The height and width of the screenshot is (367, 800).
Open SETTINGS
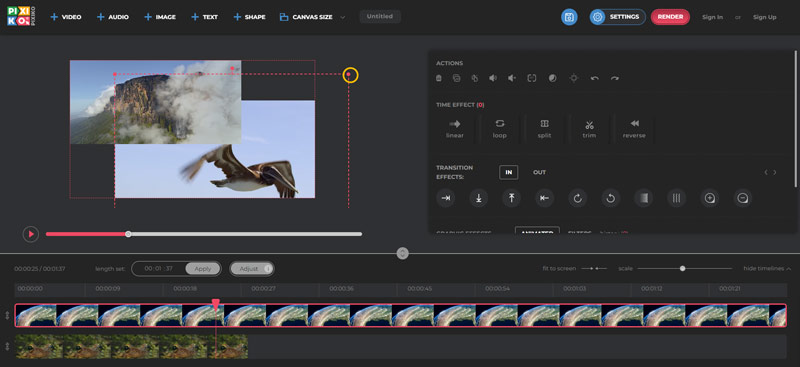tap(617, 17)
